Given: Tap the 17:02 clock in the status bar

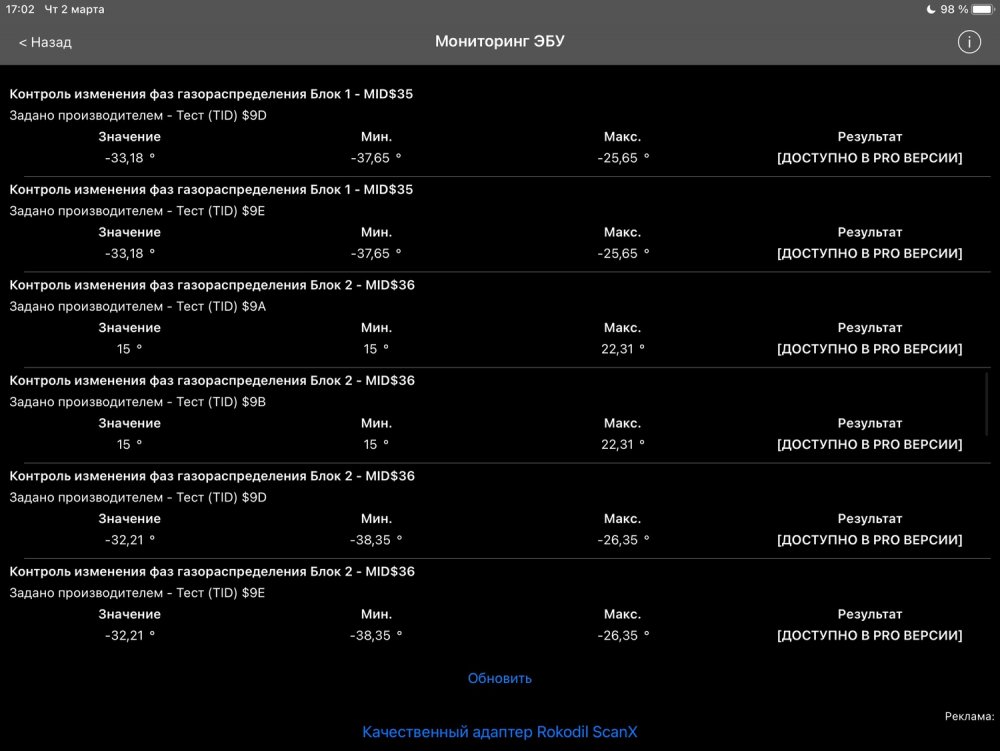Looking at the screenshot, I should point(20,9).
